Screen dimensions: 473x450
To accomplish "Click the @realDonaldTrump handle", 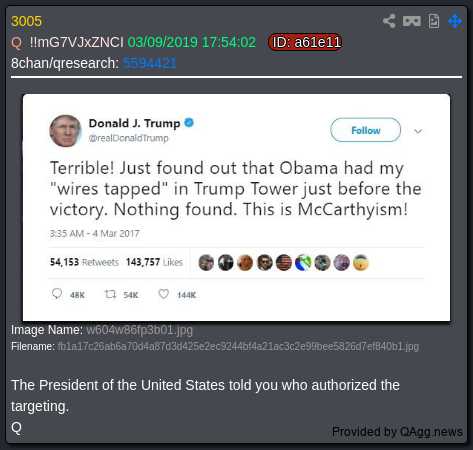I will point(128,138).
